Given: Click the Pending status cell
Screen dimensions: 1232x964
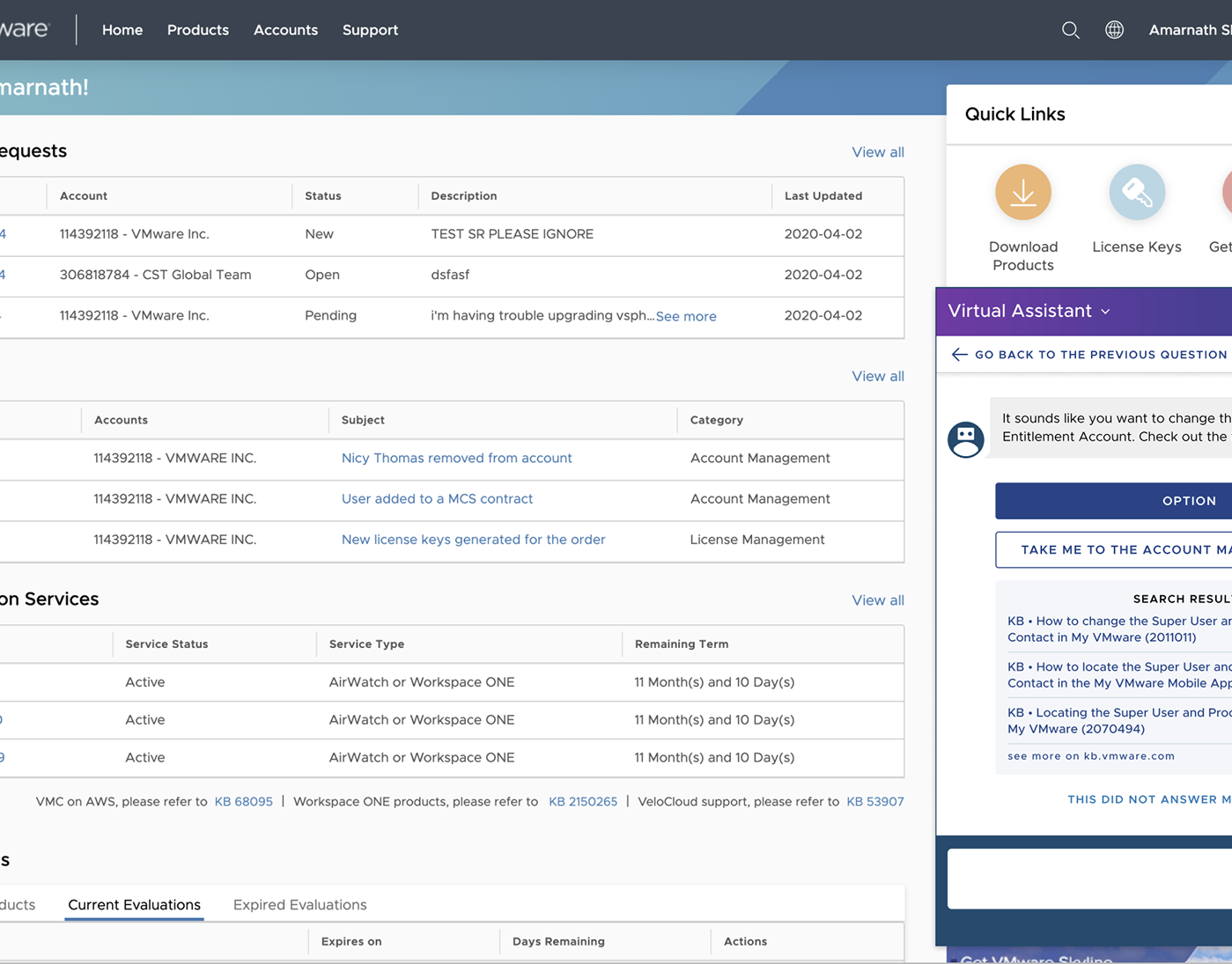Looking at the screenshot, I should (x=330, y=315).
